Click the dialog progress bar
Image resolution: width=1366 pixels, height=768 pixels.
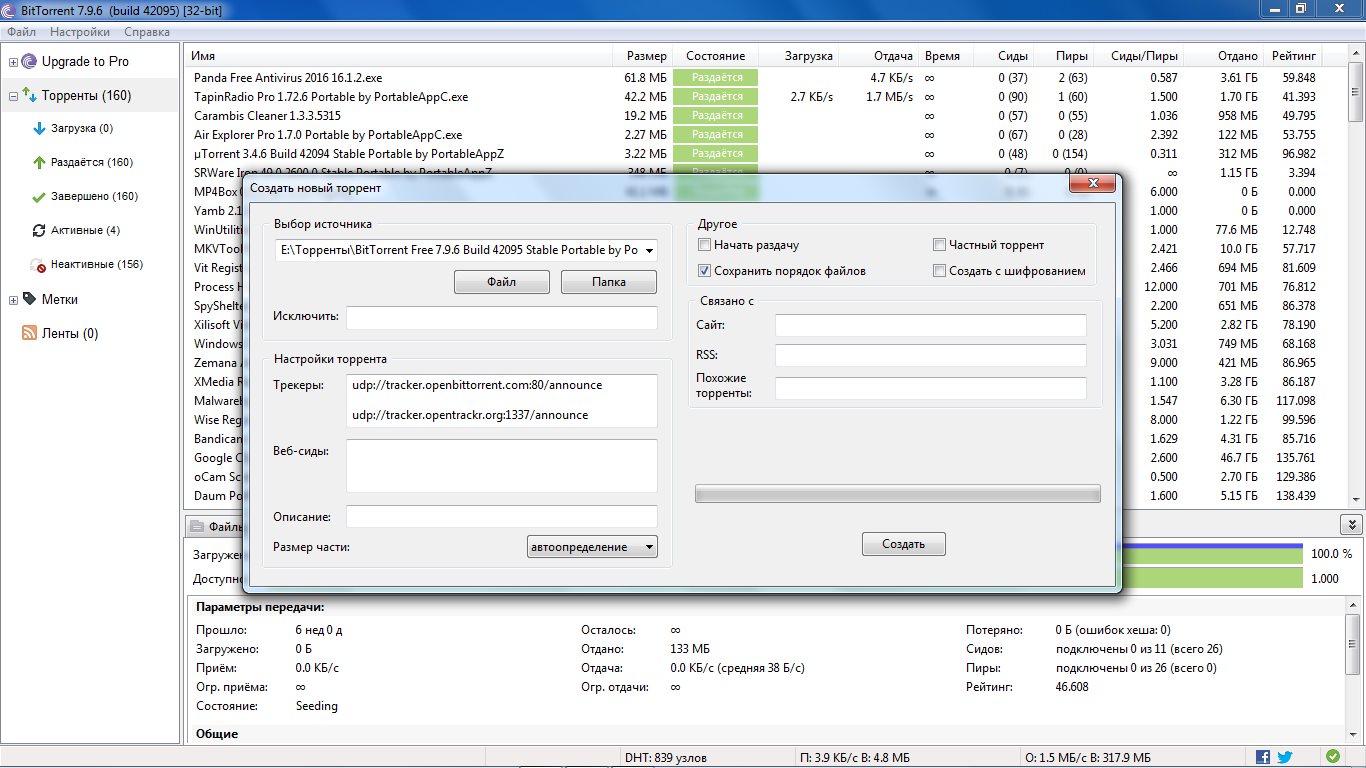(x=897, y=494)
